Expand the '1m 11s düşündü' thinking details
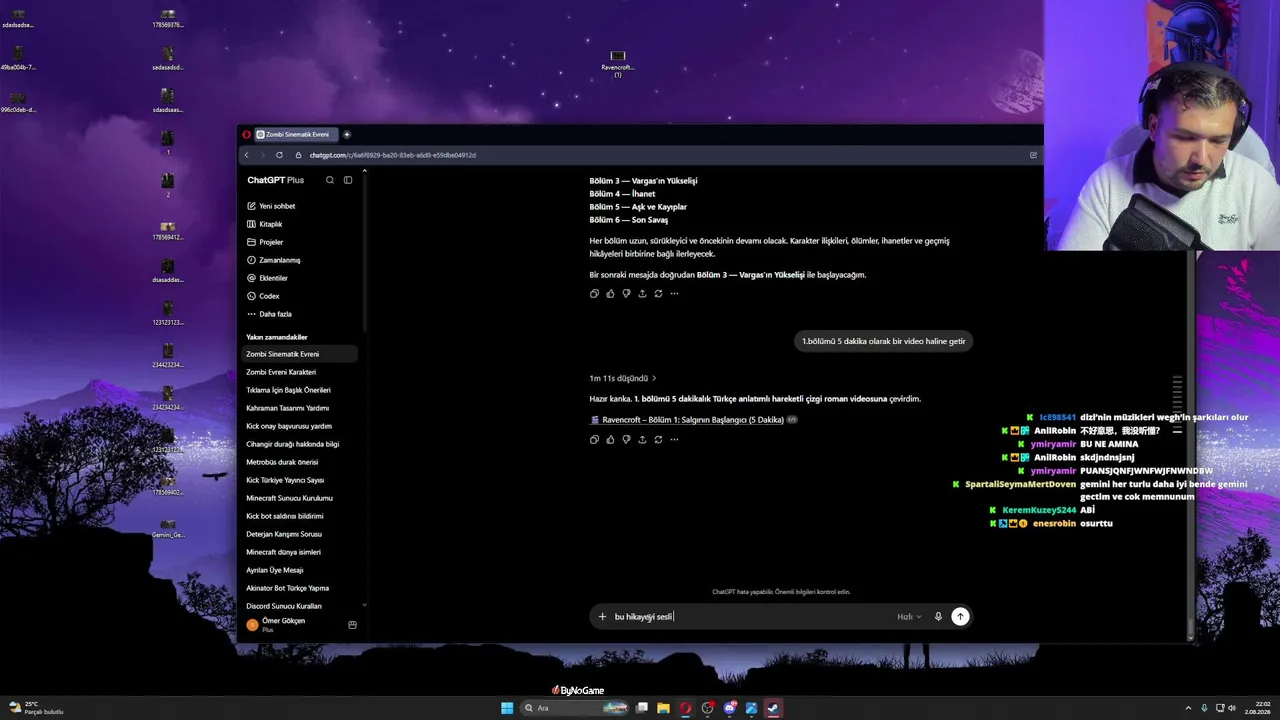The width and height of the screenshot is (1280, 720). coord(623,378)
